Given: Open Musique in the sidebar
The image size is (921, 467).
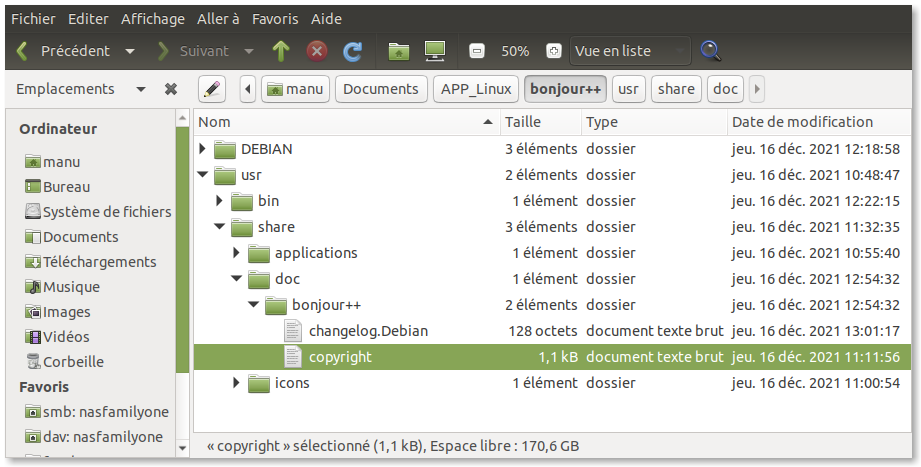Looking at the screenshot, I should click(x=62, y=287).
